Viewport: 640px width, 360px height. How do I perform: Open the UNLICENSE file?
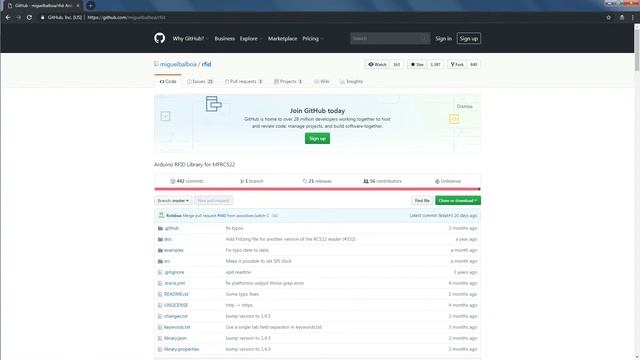[x=176, y=305]
